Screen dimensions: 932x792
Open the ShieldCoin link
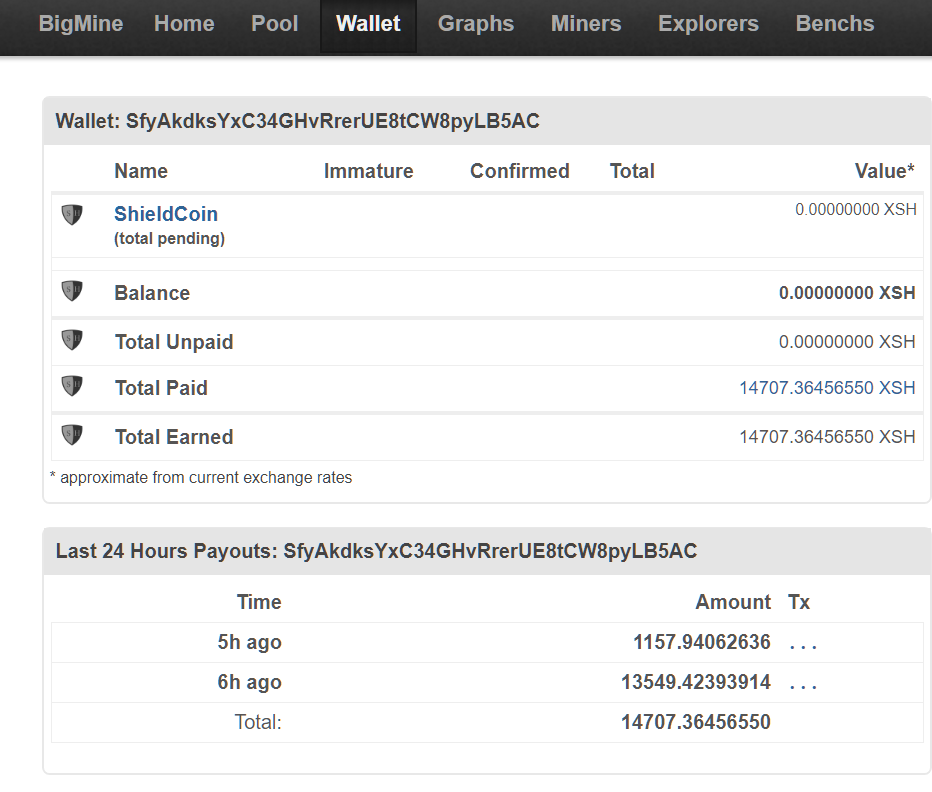tap(166, 214)
